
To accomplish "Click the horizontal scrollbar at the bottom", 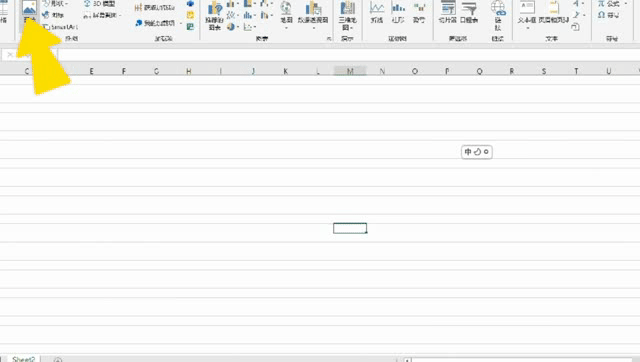I will click(522, 360).
